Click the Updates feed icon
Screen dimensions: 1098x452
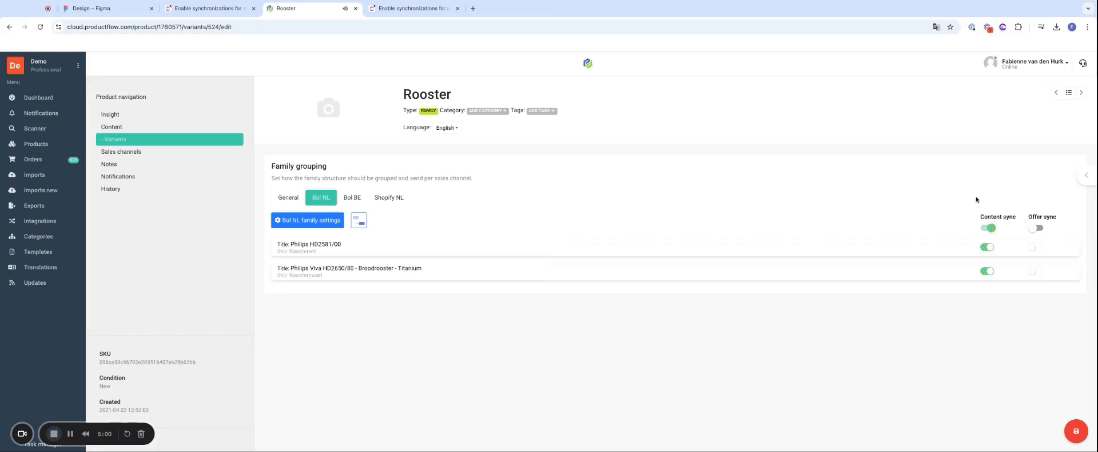12,282
